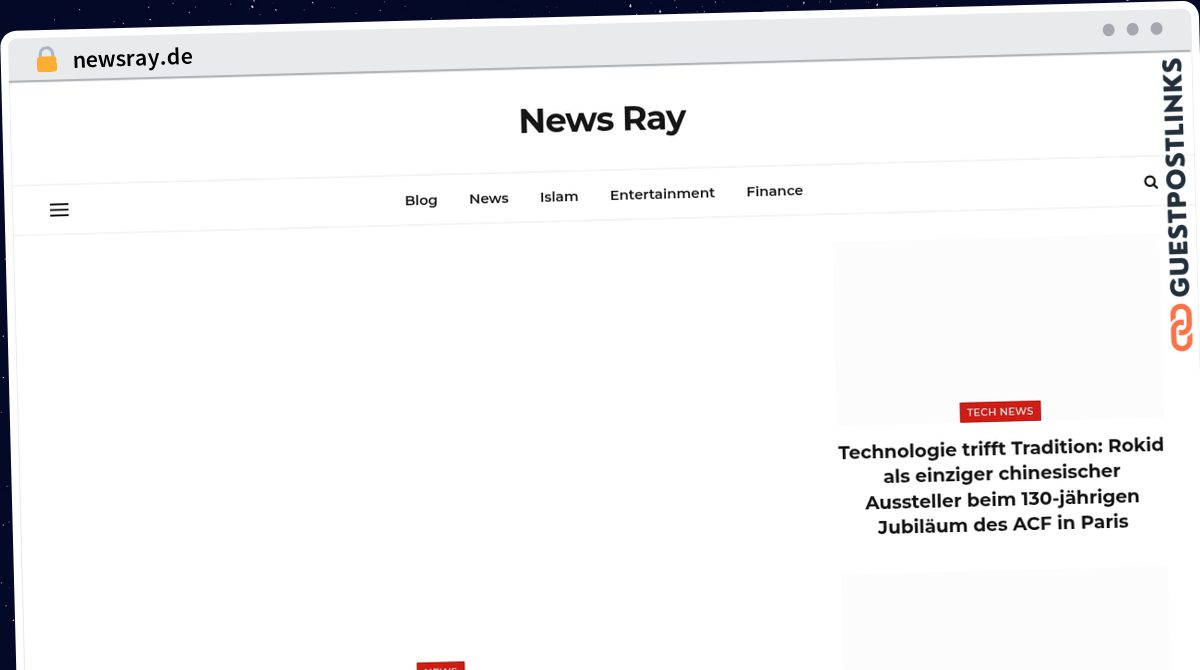Screen dimensions: 1200x670
Task: Click the red NEWS tag near page bottom
Action: [440, 666]
